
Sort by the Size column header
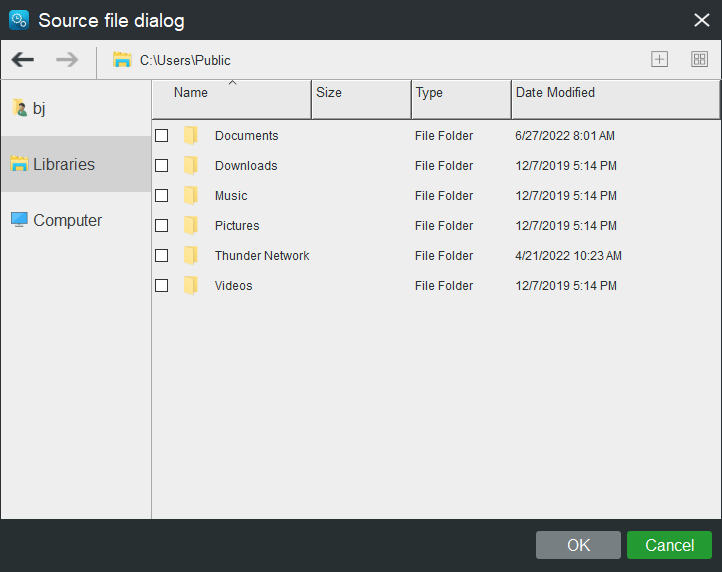coord(361,99)
